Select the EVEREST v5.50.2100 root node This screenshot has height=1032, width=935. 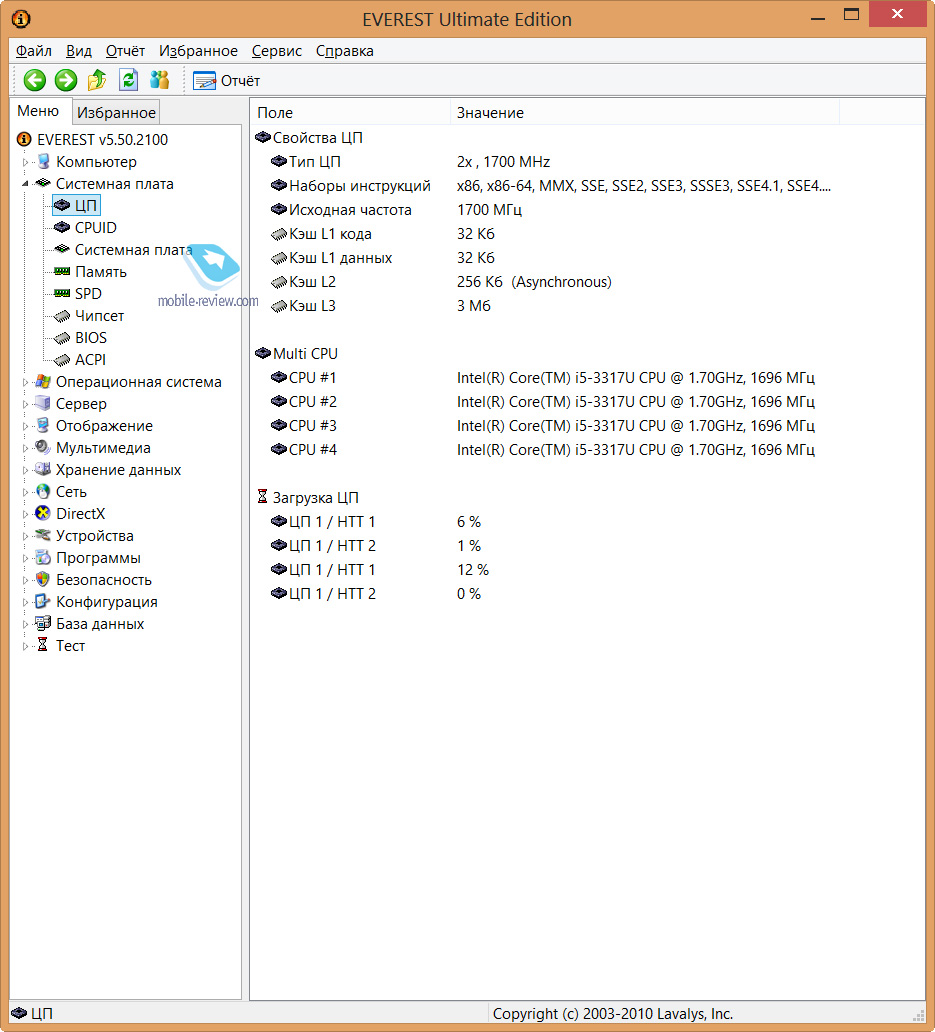pyautogui.click(x=103, y=140)
